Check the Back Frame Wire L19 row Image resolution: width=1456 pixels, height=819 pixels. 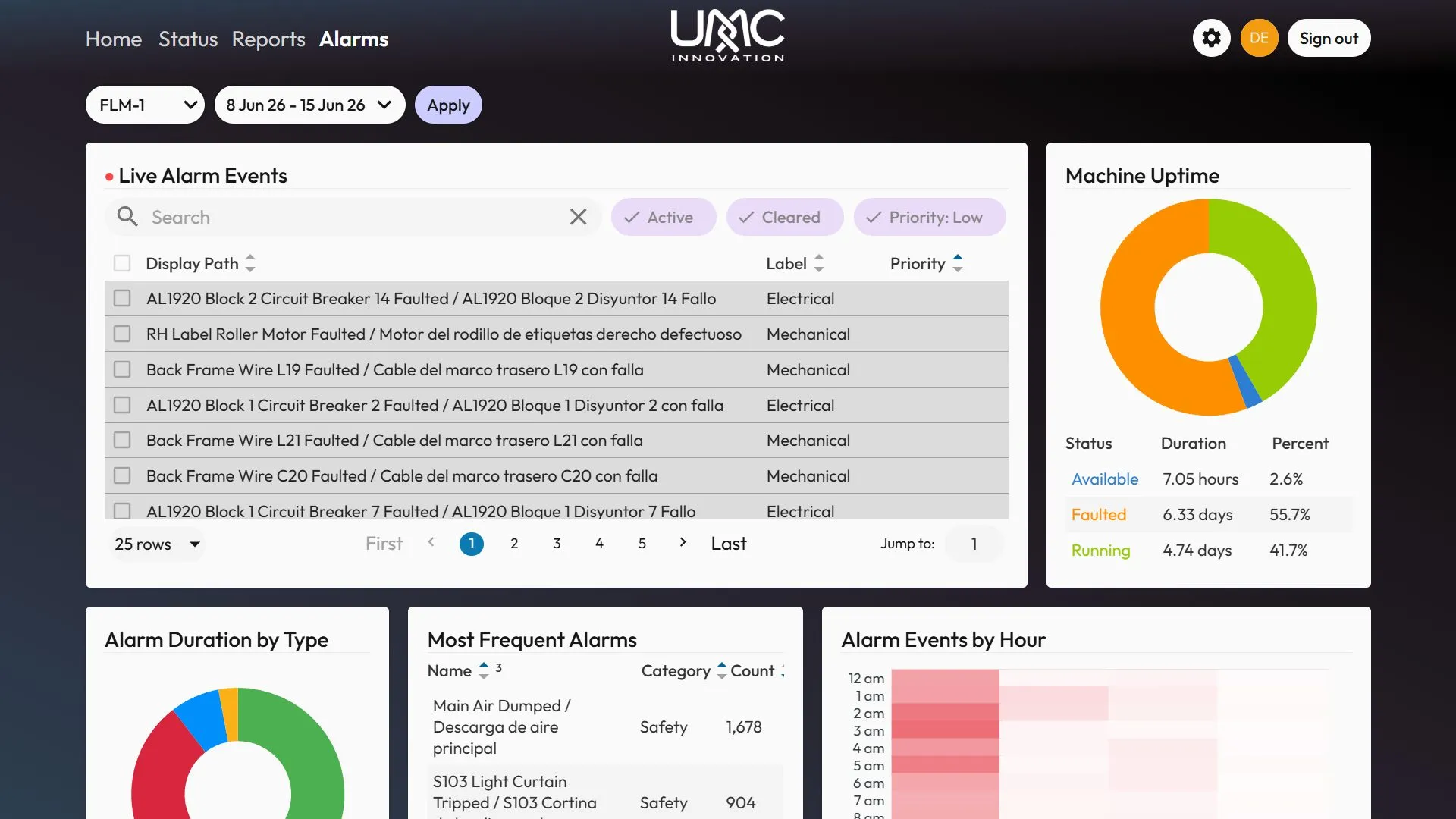point(122,369)
